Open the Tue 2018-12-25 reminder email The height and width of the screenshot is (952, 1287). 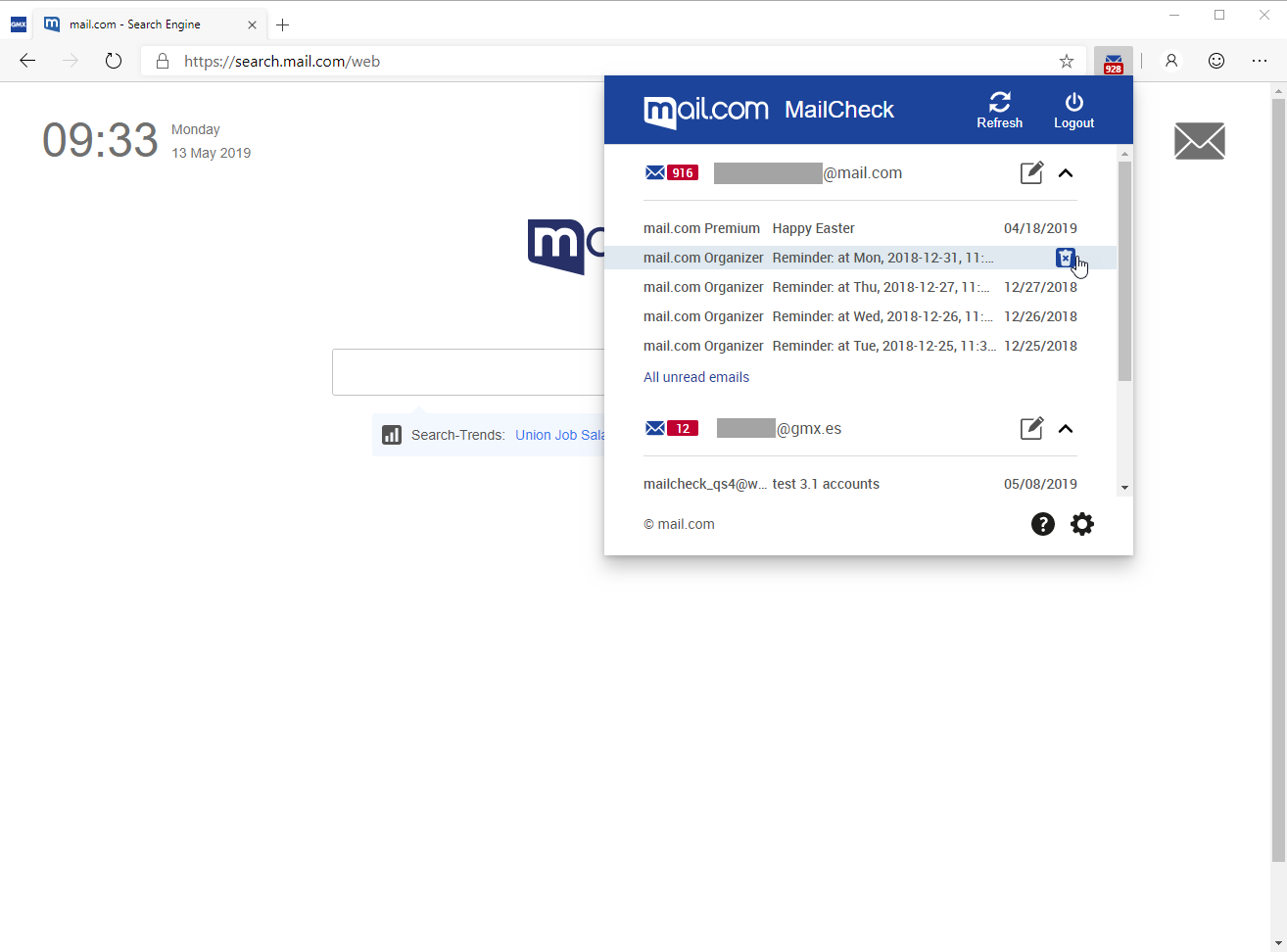tap(860, 346)
